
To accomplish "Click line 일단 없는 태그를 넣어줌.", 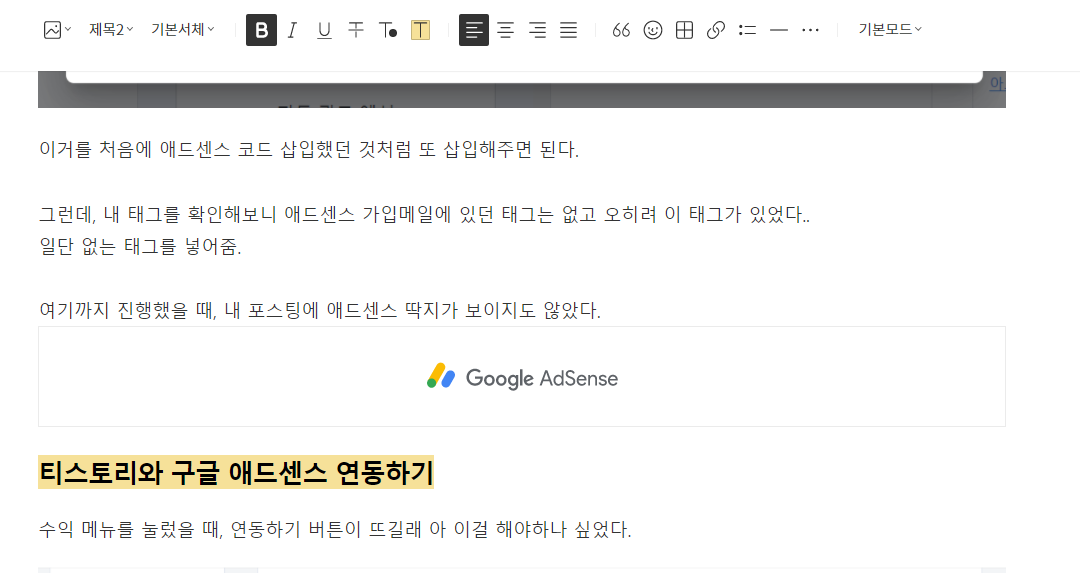I will pos(140,247).
